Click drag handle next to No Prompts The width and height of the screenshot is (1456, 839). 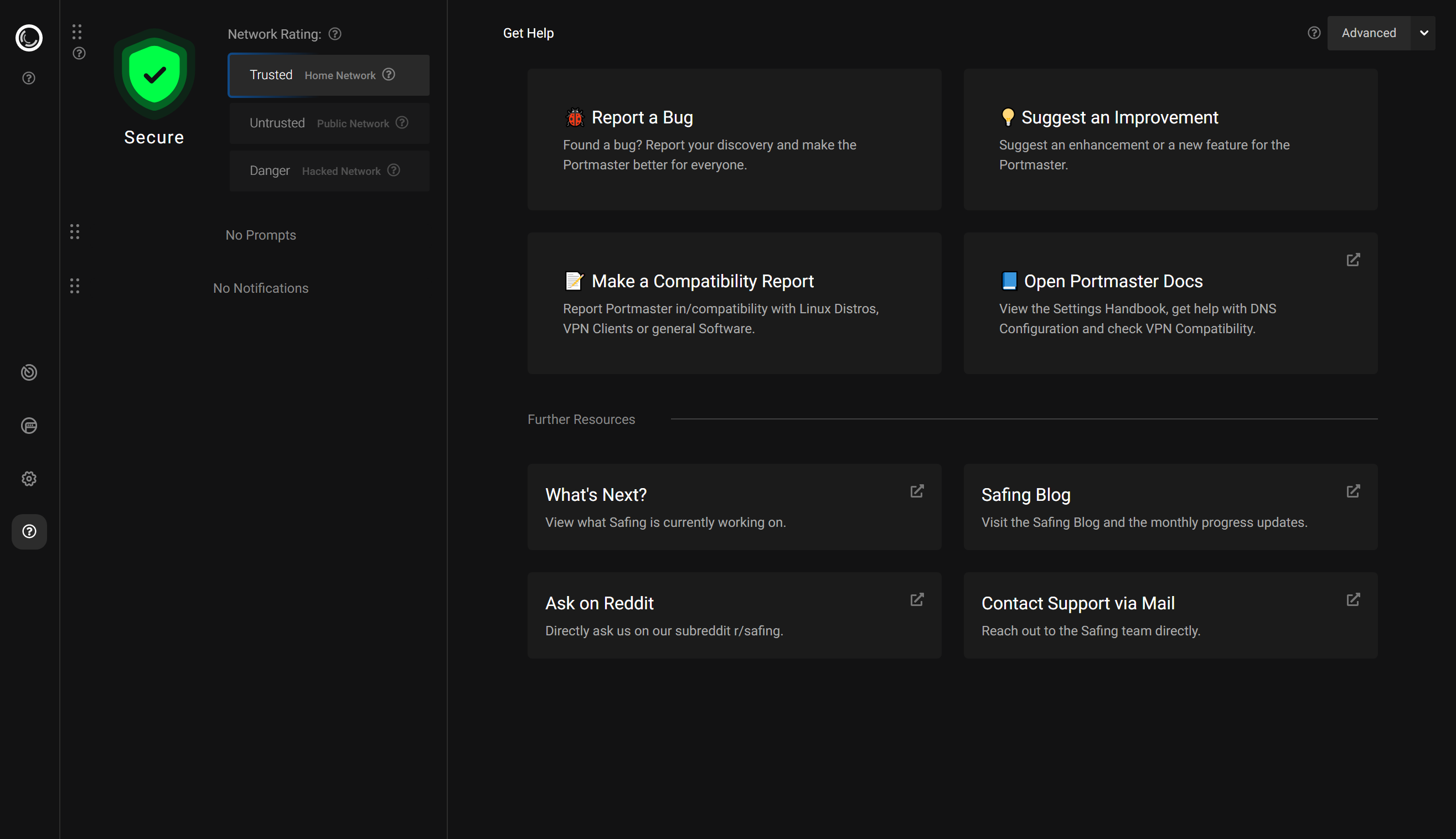click(x=75, y=232)
